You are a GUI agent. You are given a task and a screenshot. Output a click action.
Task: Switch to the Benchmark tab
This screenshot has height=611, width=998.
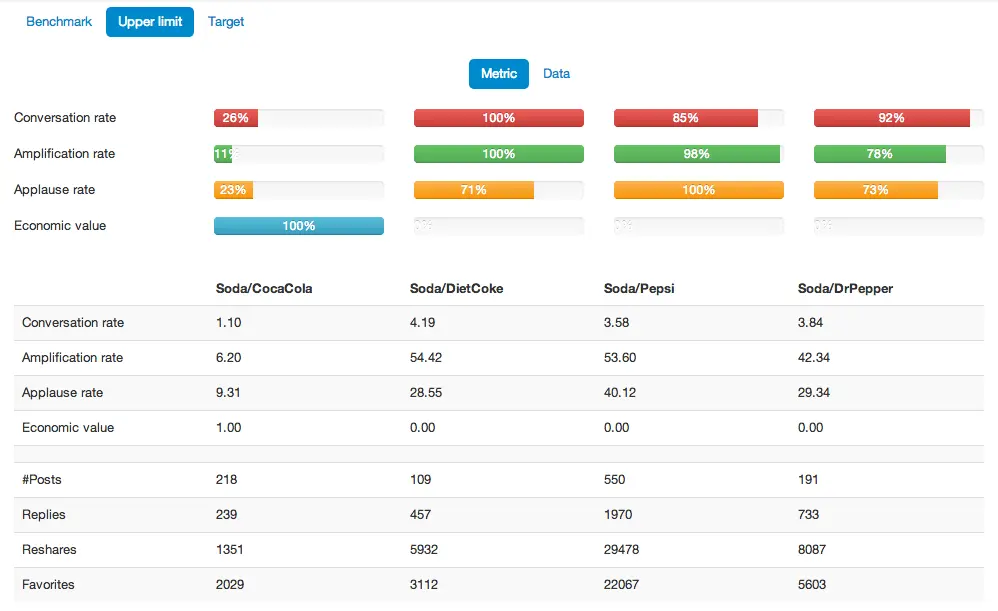[59, 21]
